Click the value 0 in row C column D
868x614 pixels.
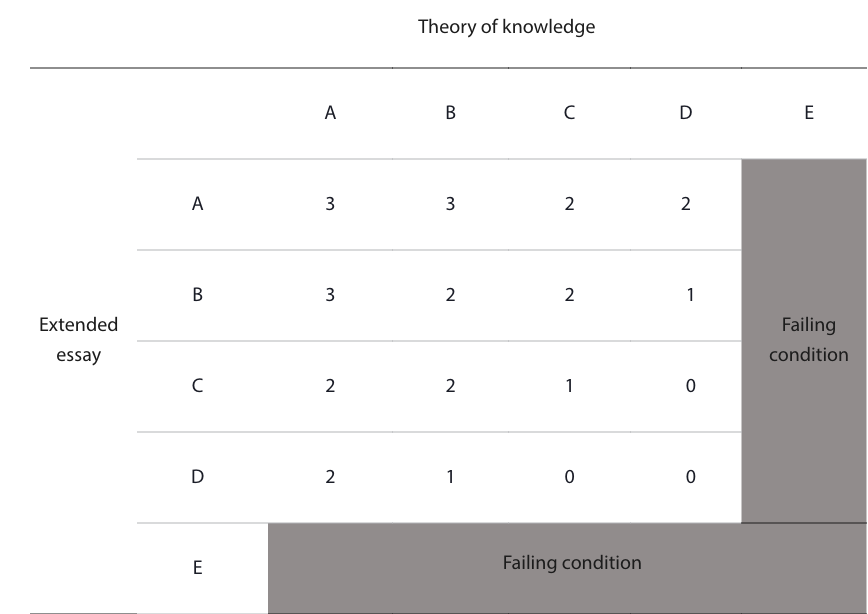click(x=690, y=386)
